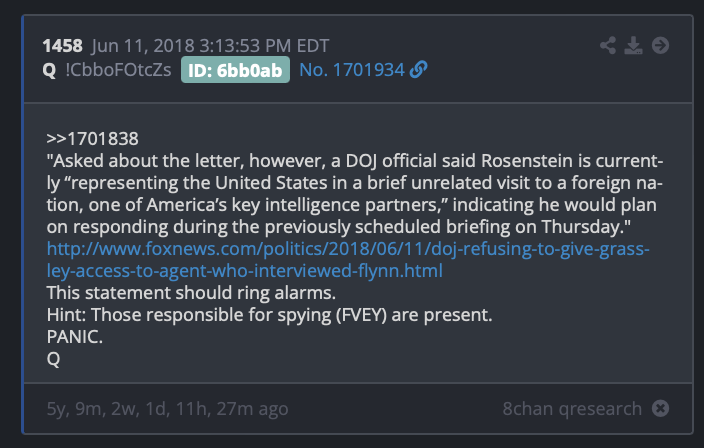Click the tripcode !CbboFOtcZs
Image resolution: width=704 pixels, height=448 pixels.
click(x=118, y=70)
